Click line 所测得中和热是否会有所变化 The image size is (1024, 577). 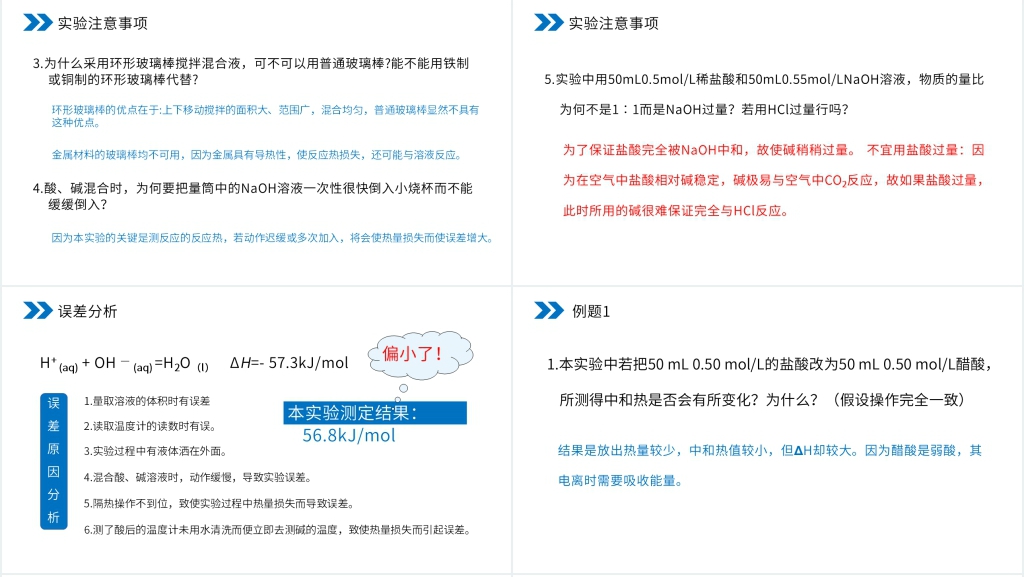coord(761,400)
